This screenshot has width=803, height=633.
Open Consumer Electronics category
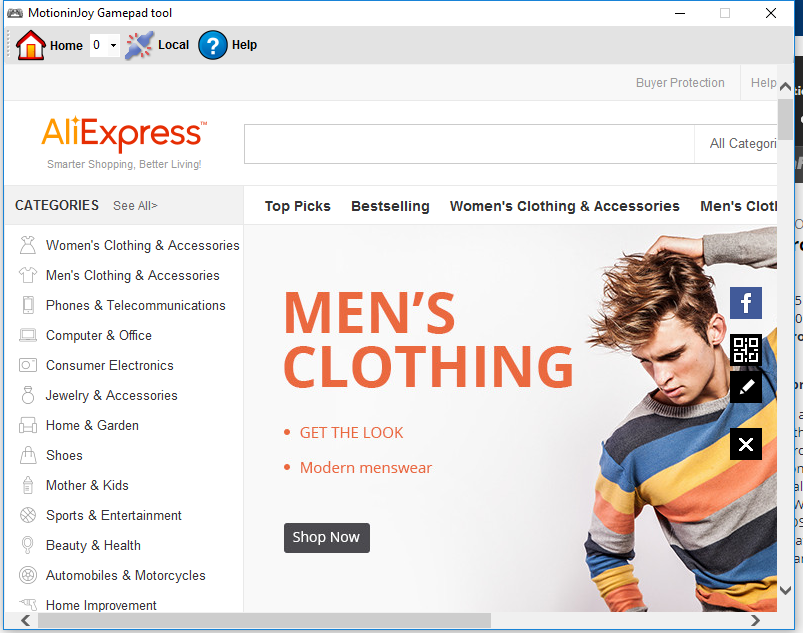pyautogui.click(x=110, y=365)
